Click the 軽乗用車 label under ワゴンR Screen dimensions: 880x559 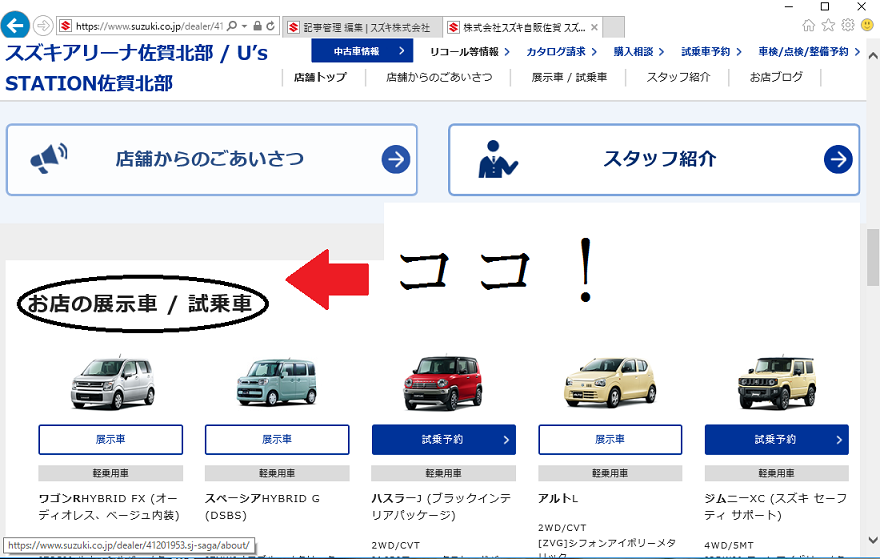111,473
